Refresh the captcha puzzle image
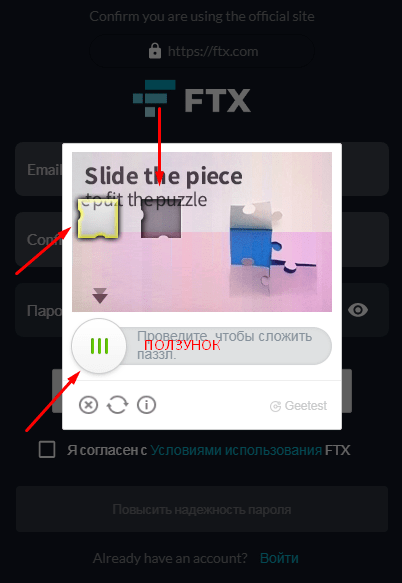 tap(118, 405)
